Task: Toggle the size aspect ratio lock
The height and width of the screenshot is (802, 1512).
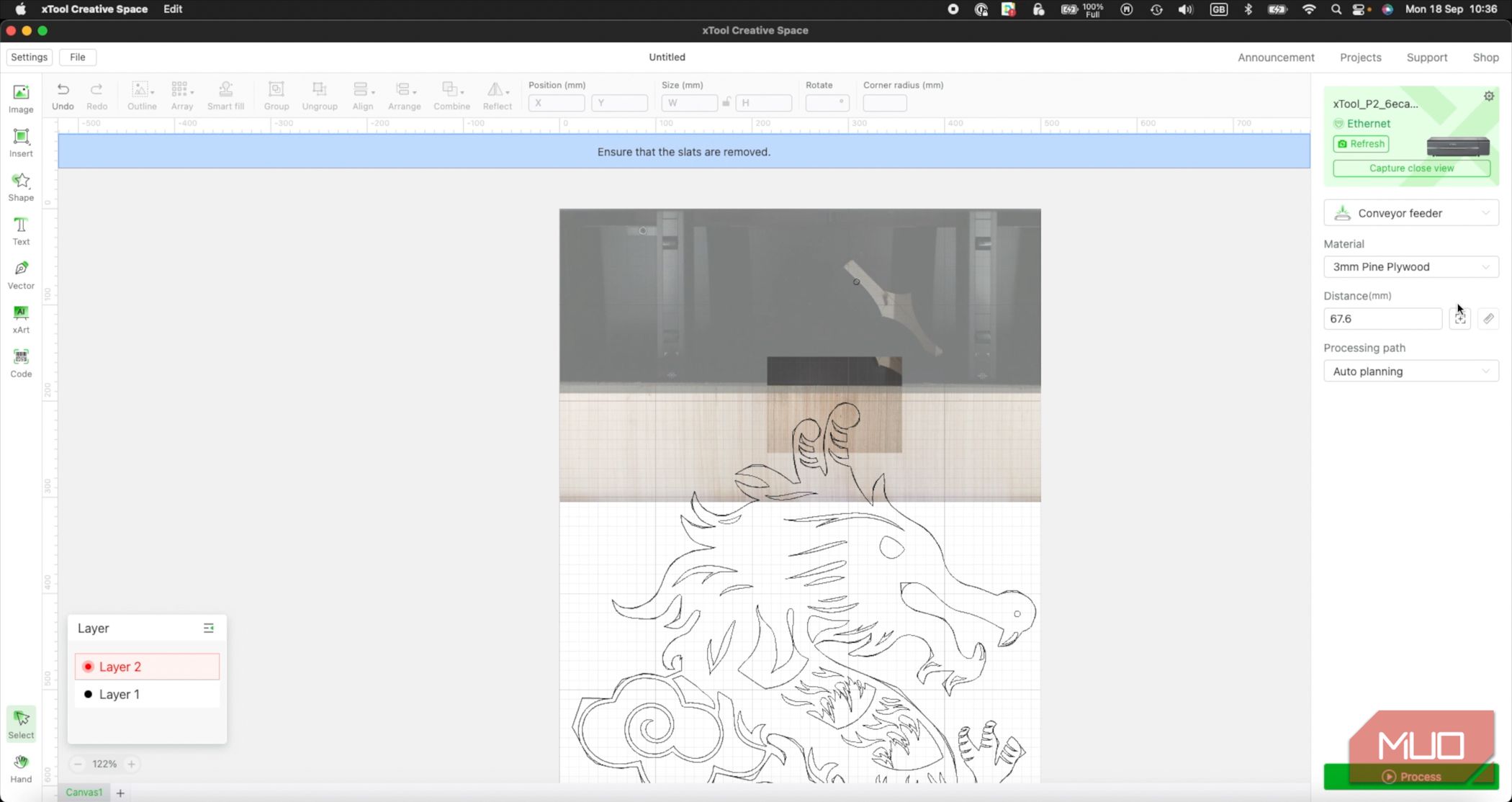Action: tap(726, 102)
